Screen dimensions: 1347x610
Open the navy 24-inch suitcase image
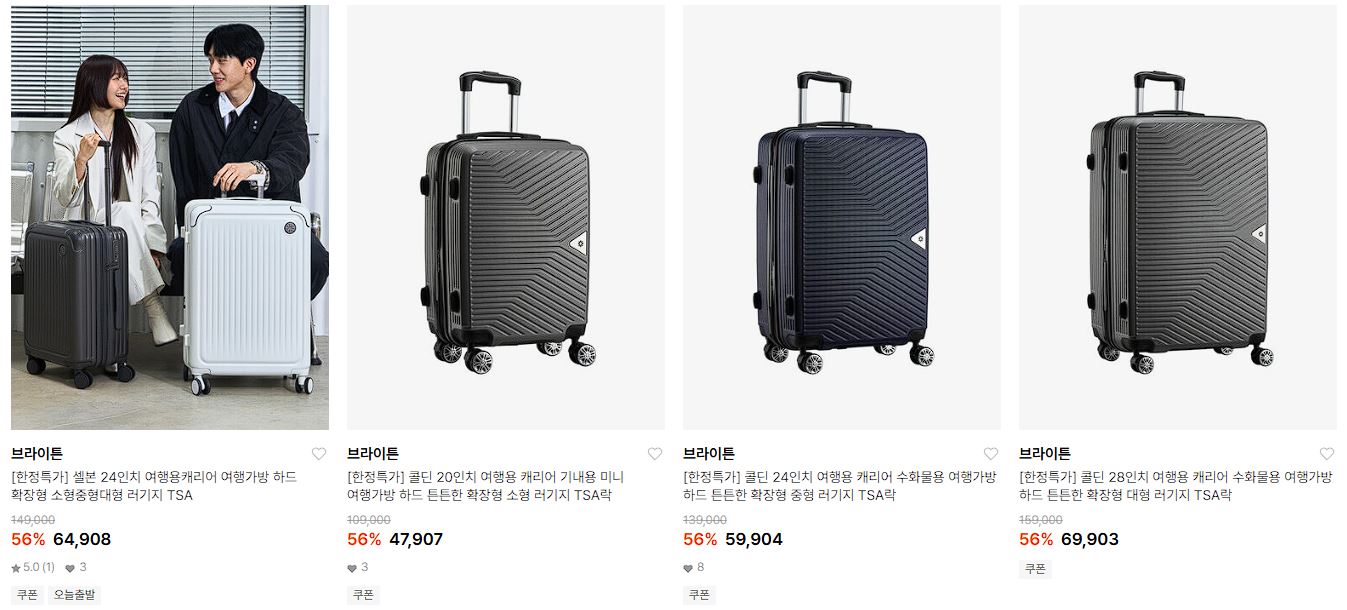(842, 217)
